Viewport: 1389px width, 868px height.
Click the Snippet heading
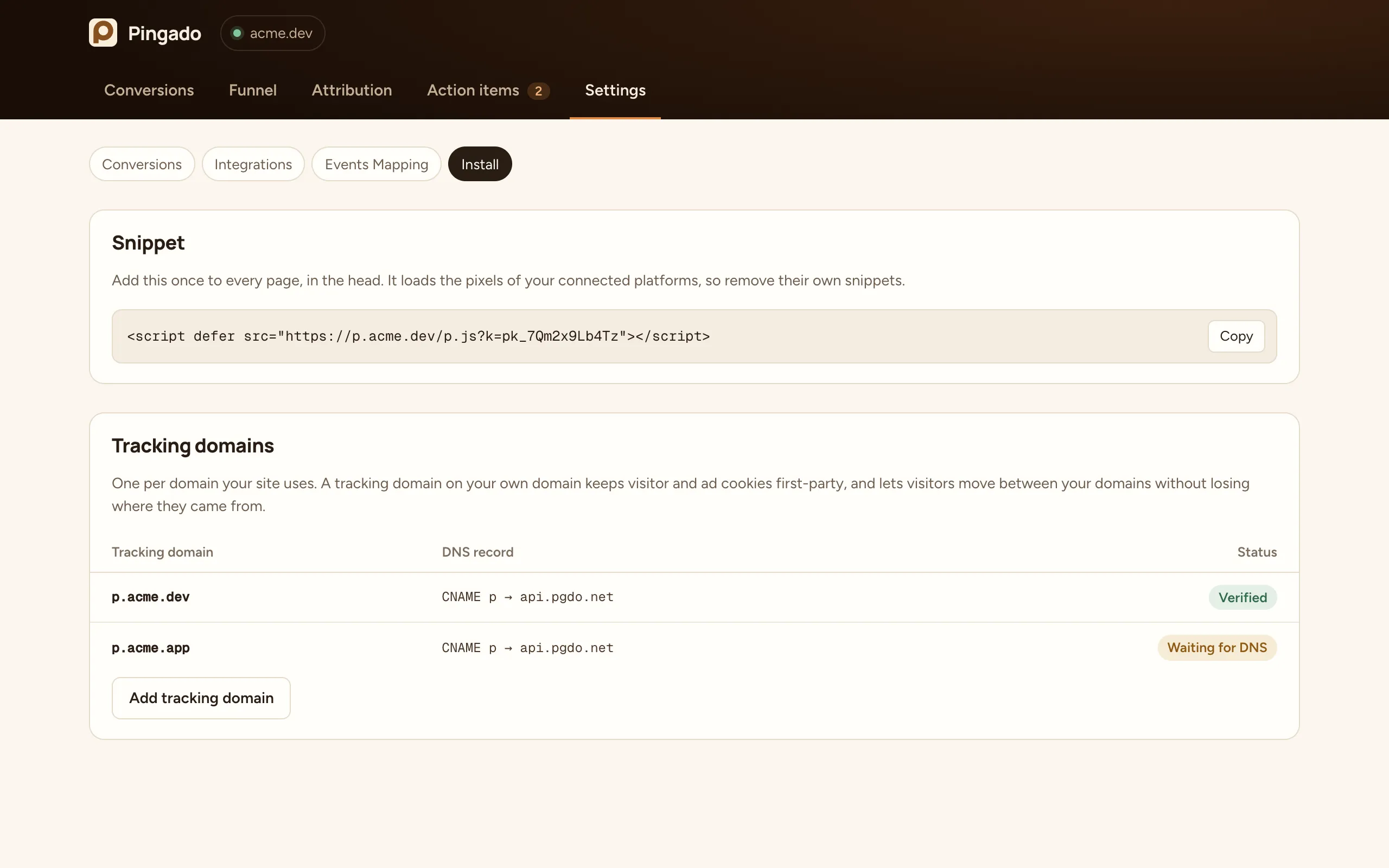tap(148, 243)
